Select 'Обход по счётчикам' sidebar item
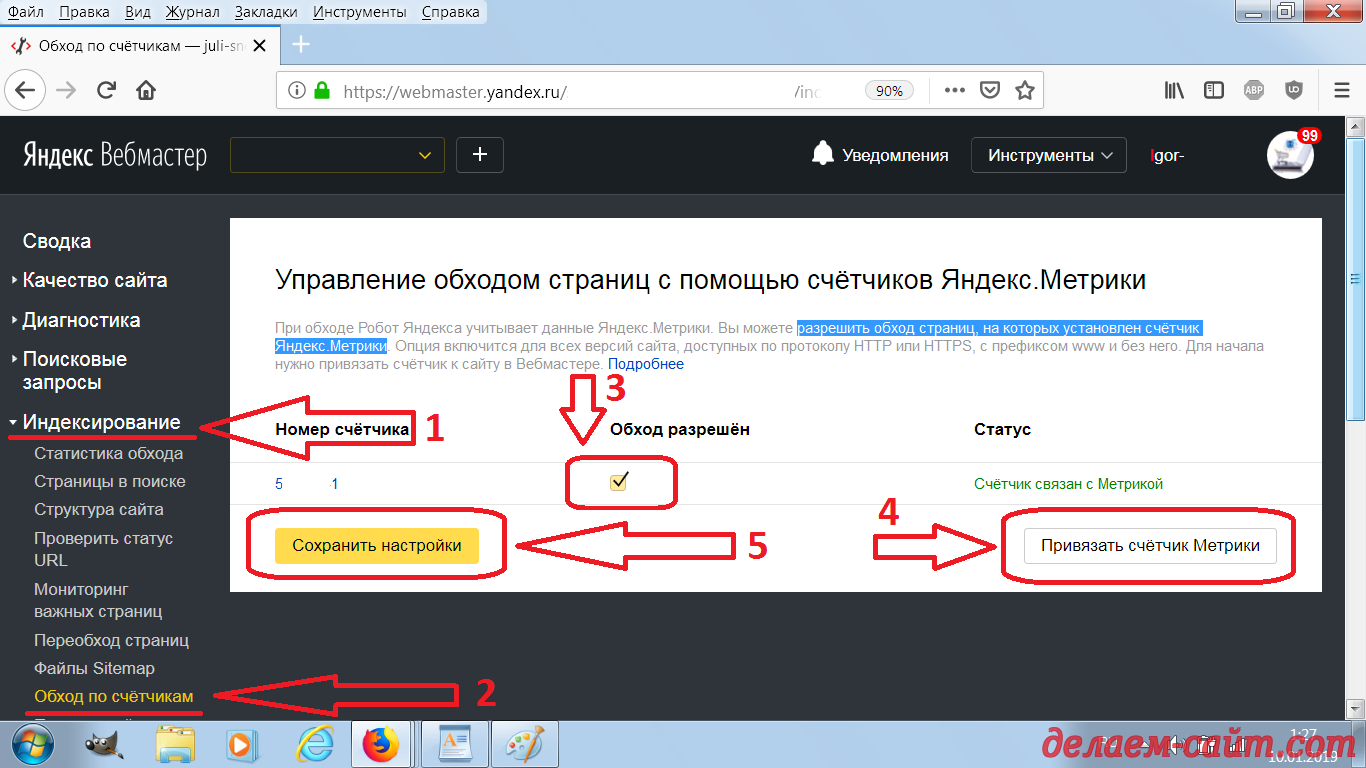Screen dimensions: 1366x768 pyautogui.click(x=114, y=696)
